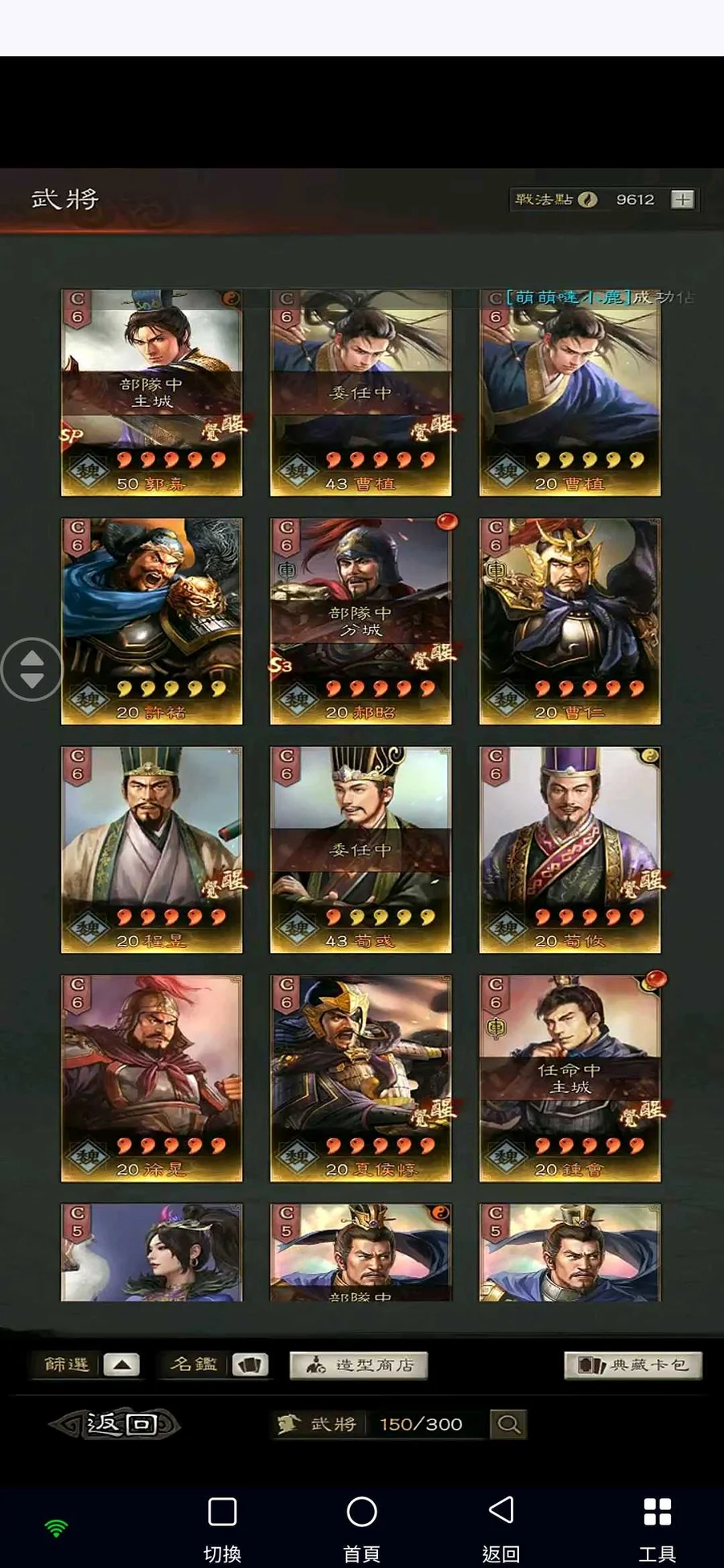The image size is (724, 1568).
Task: Tap the magnifier search icon next to 150/300
Action: [508, 1424]
